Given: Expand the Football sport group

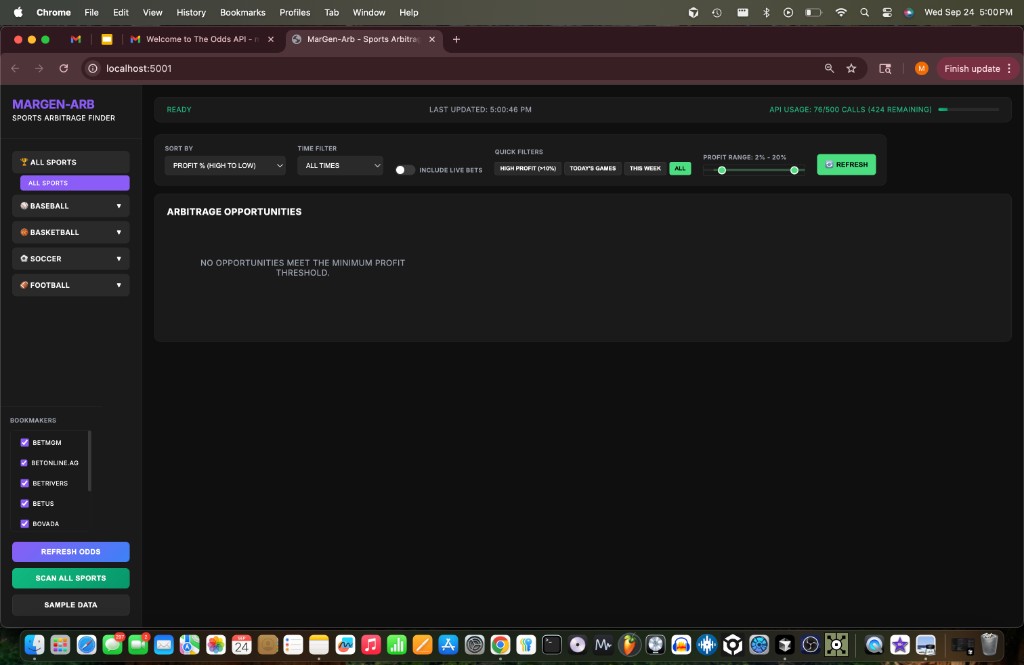Looking at the screenshot, I should coord(71,285).
